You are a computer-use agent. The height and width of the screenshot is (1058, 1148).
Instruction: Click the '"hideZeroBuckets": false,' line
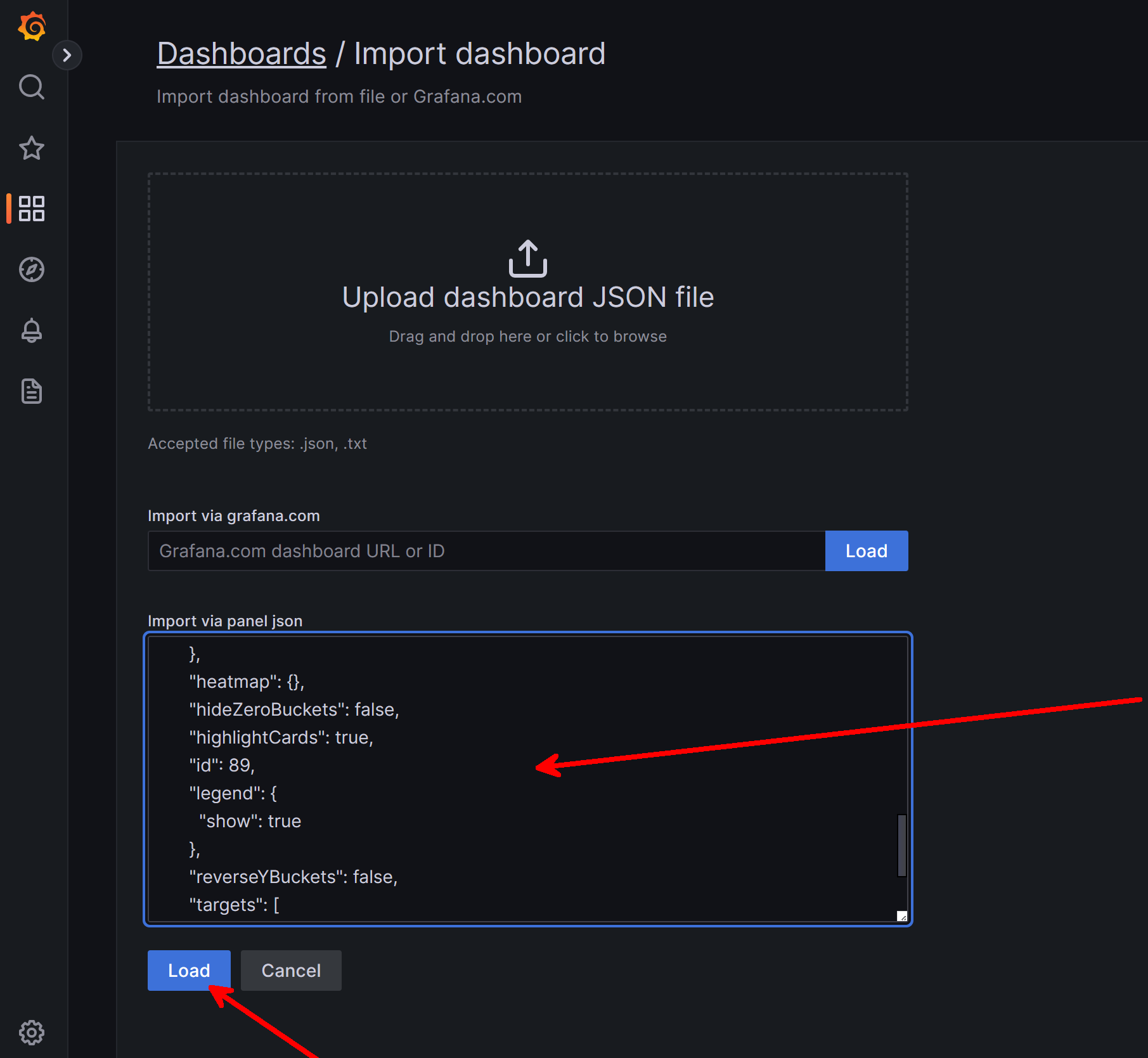294,709
